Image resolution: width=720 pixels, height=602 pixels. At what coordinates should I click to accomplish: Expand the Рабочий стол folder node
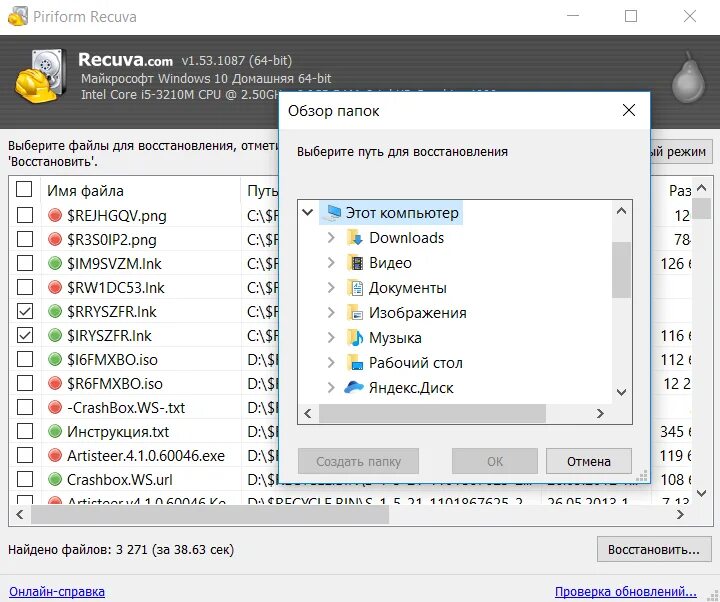331,362
